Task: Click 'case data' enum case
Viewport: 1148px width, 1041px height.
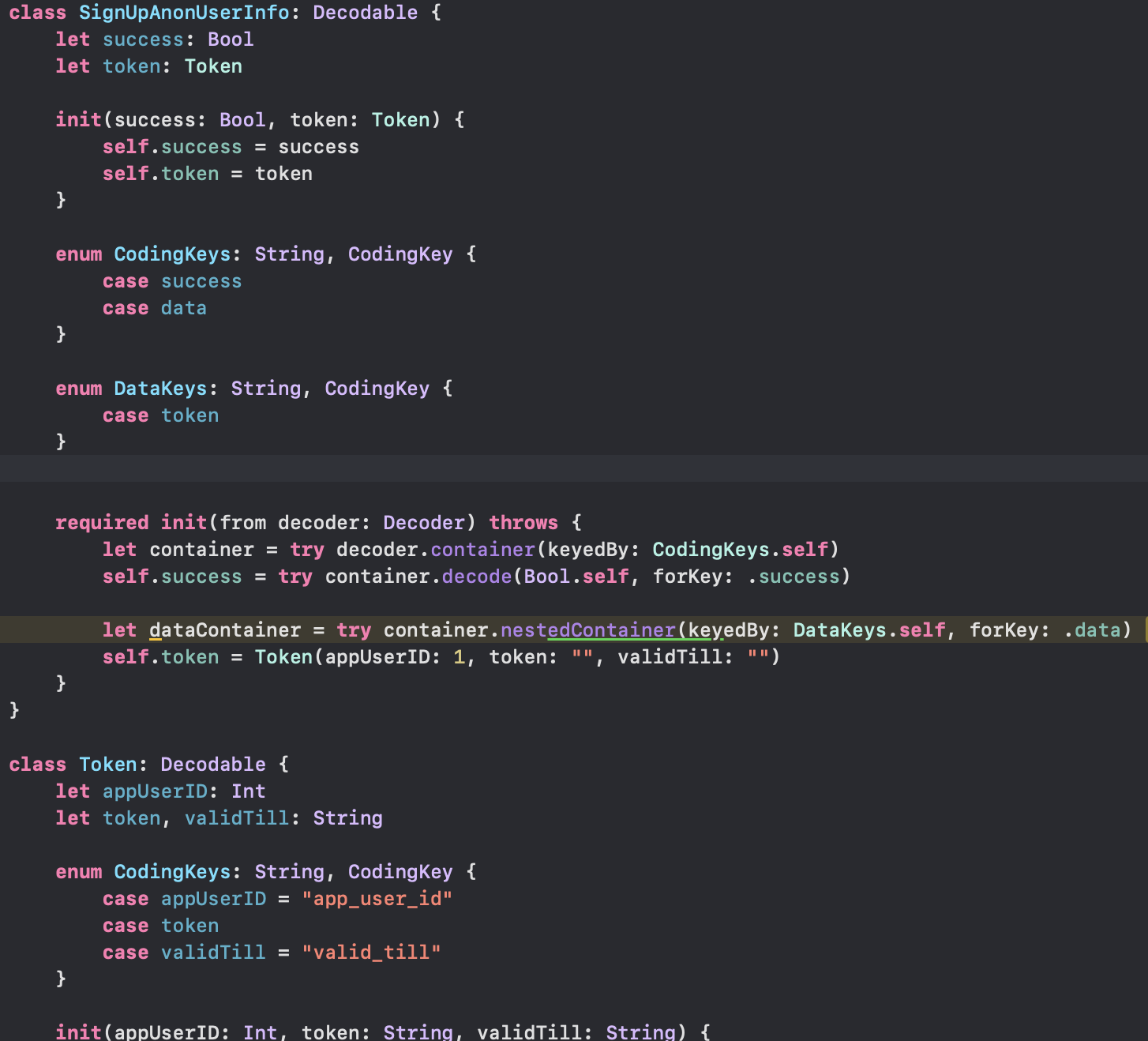Action: click(x=155, y=308)
